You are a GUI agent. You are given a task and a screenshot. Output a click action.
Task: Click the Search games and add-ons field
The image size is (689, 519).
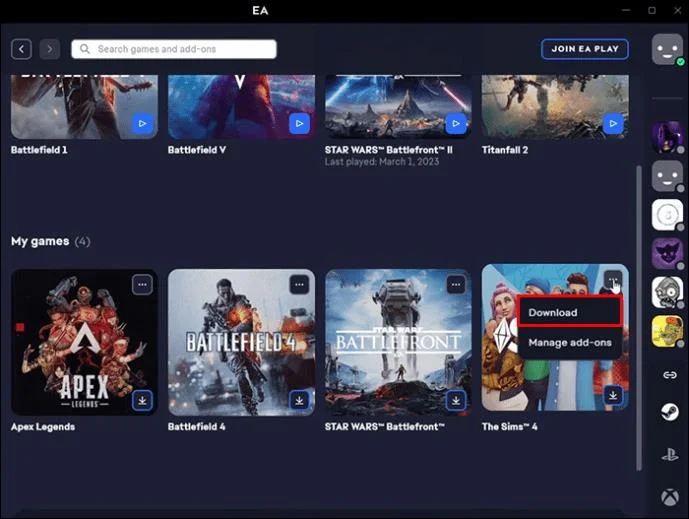(174, 49)
